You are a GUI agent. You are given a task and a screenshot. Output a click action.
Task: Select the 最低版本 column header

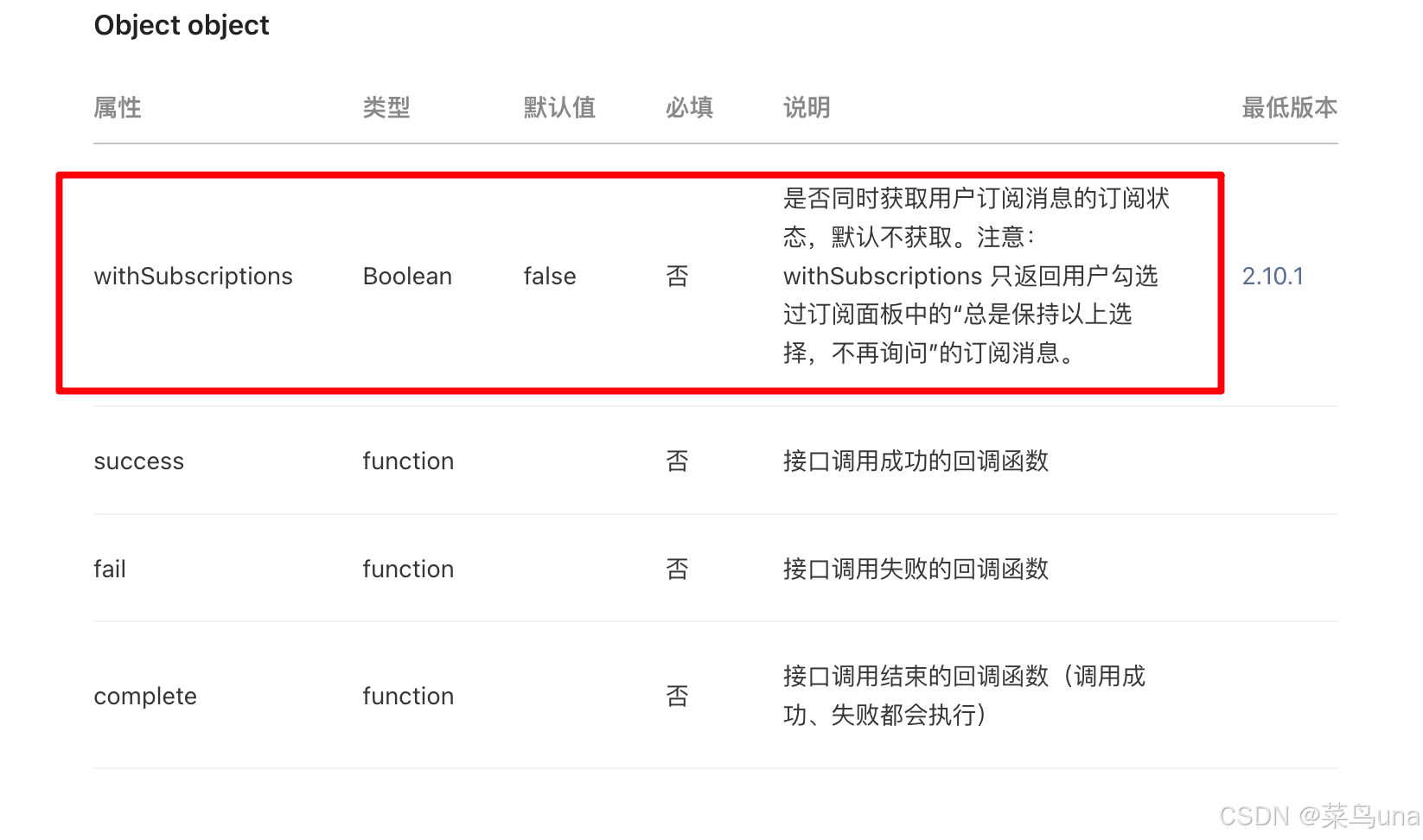click(x=1290, y=107)
